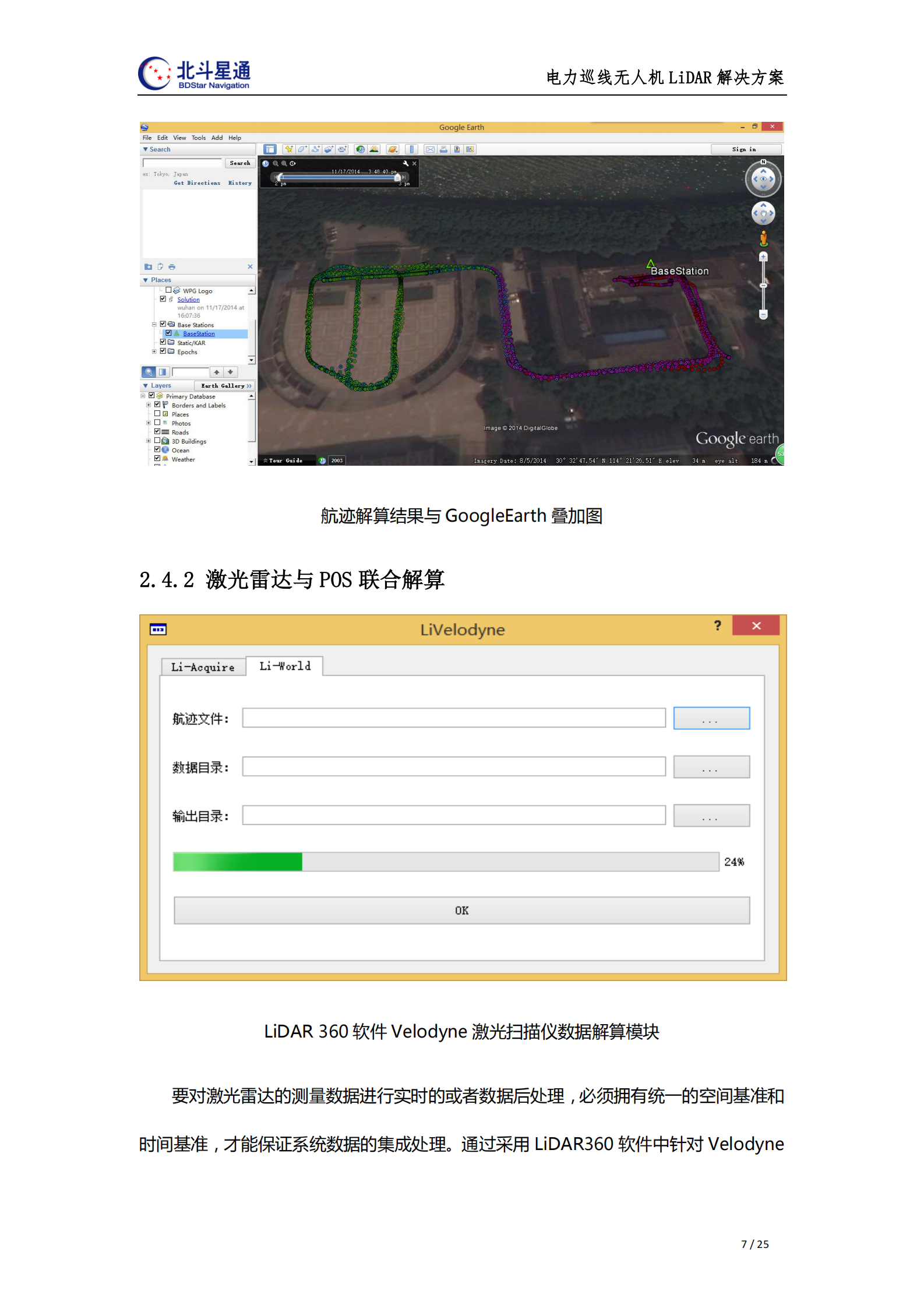
Task: Click the Look joystick compass control
Action: [763, 179]
